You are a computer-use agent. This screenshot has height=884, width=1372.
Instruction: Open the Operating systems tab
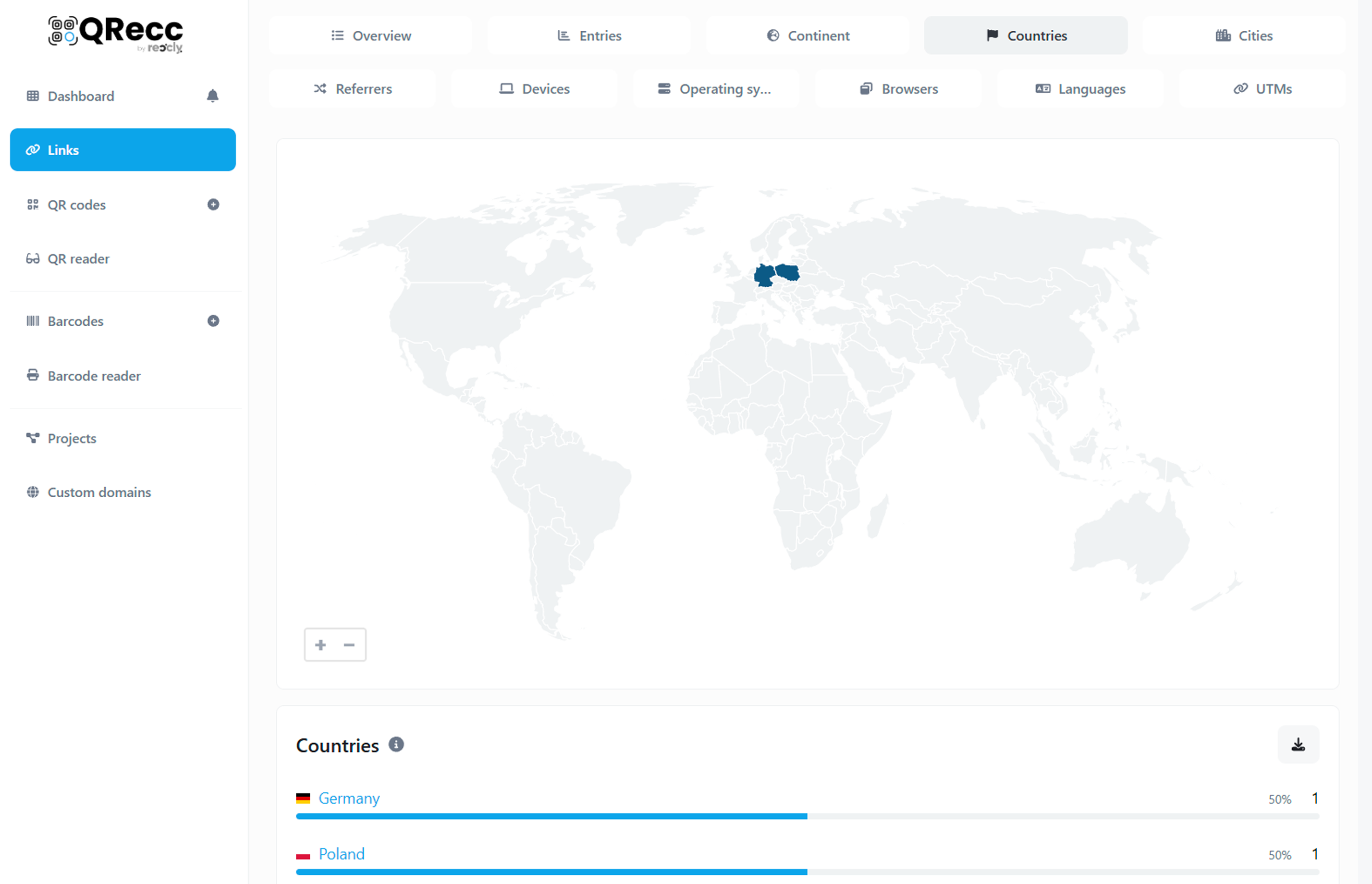click(x=716, y=89)
